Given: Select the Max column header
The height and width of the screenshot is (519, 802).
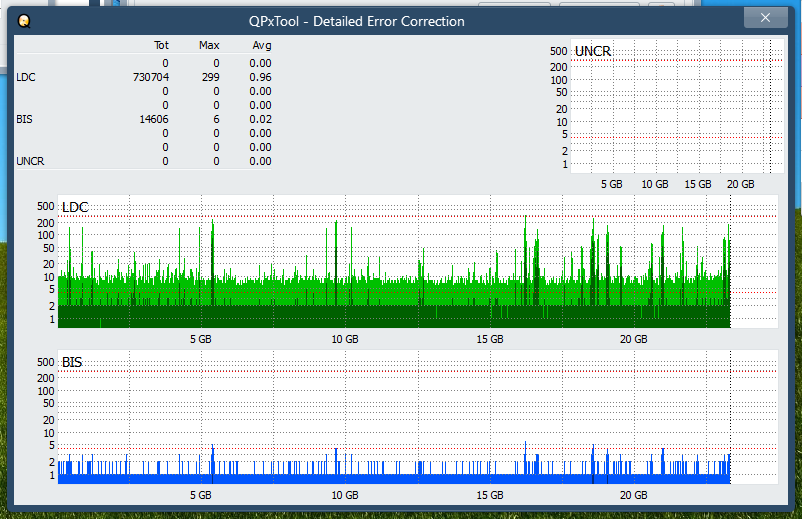Looking at the screenshot, I should pos(209,45).
